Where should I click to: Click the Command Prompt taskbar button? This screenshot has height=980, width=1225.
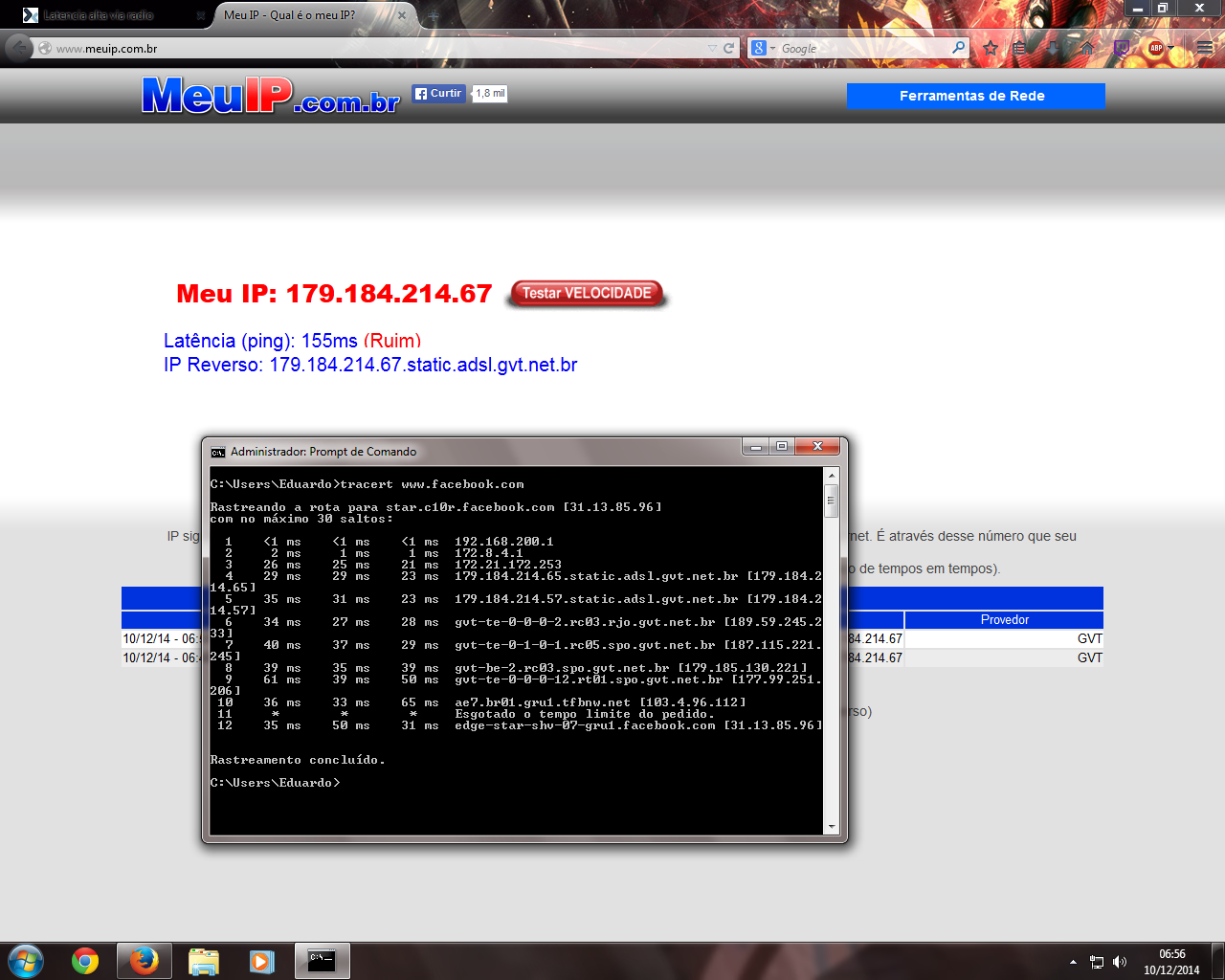323,961
